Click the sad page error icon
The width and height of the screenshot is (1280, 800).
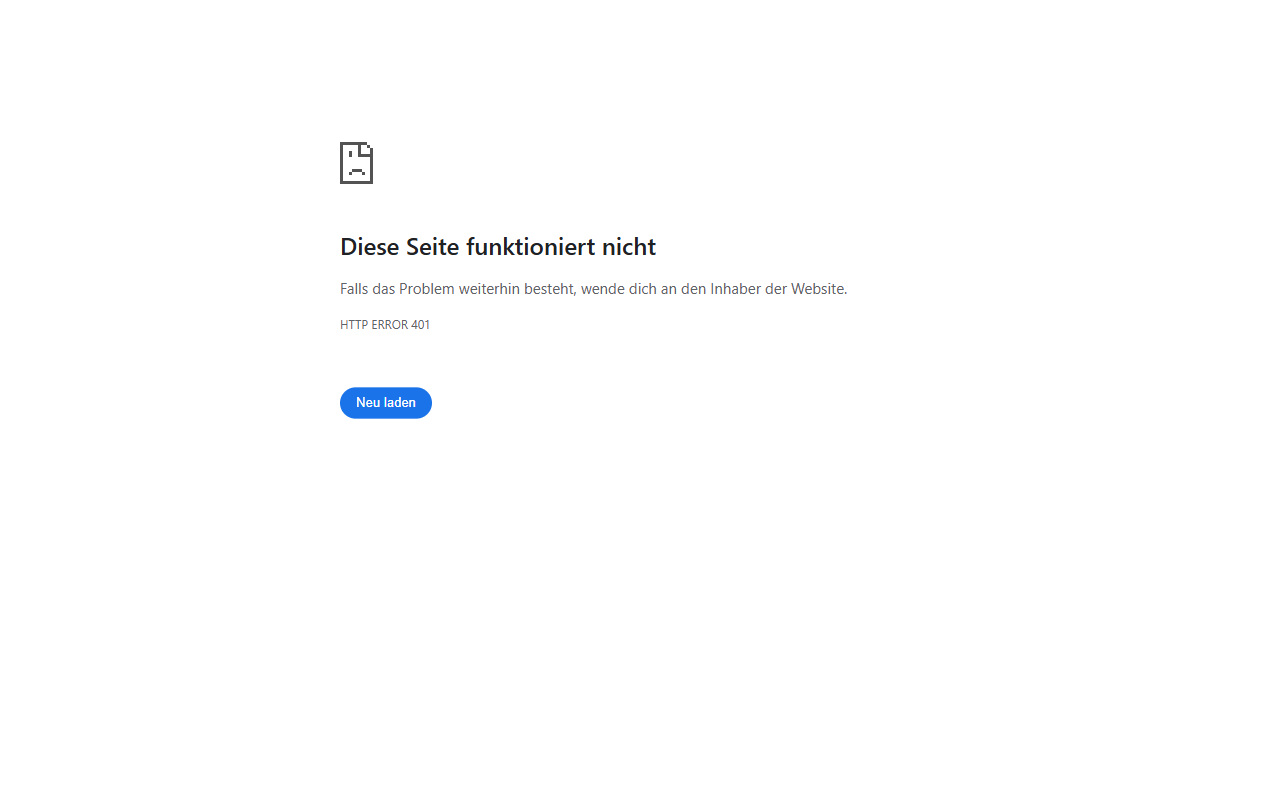[x=356, y=163]
